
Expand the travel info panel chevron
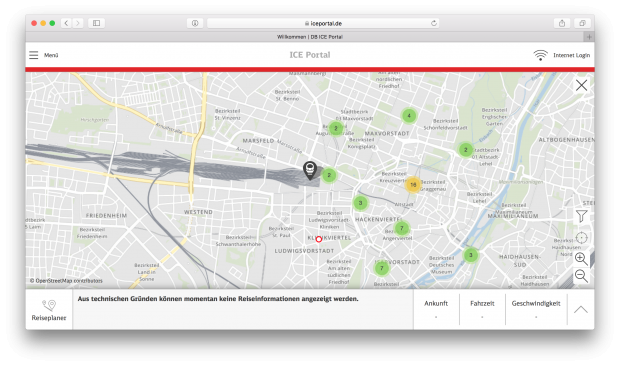[580, 309]
